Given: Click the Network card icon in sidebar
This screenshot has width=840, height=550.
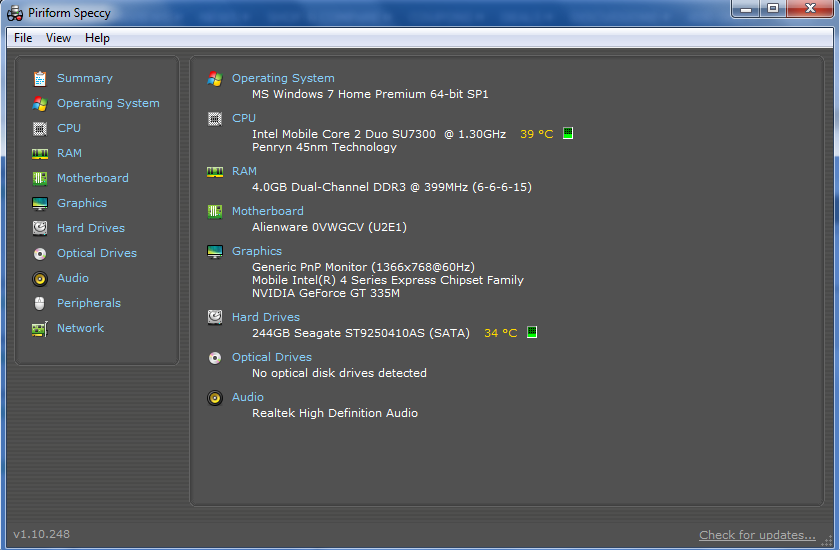Looking at the screenshot, I should (x=40, y=328).
